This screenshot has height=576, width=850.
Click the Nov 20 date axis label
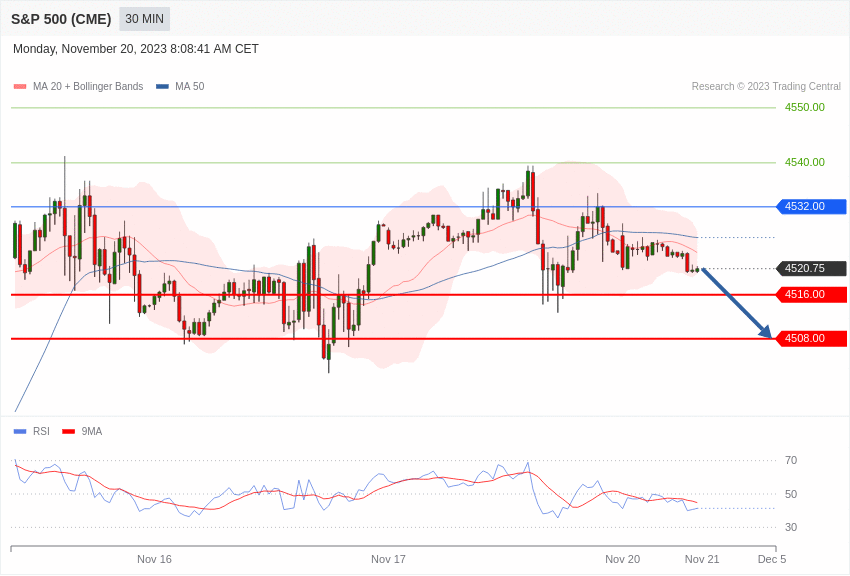pos(622,559)
